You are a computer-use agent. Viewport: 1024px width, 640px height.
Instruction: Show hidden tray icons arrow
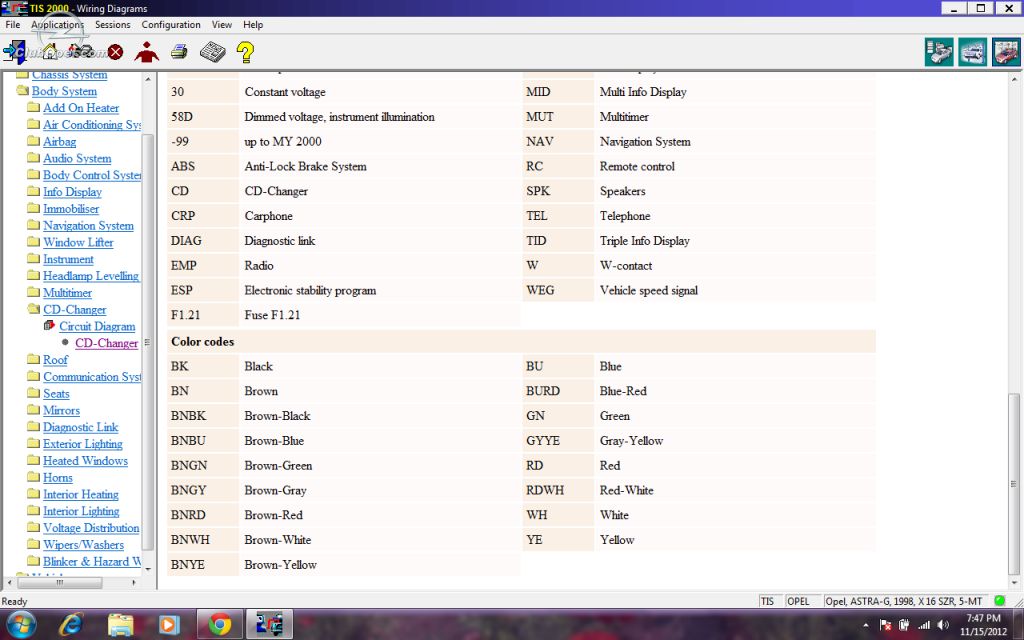866,625
